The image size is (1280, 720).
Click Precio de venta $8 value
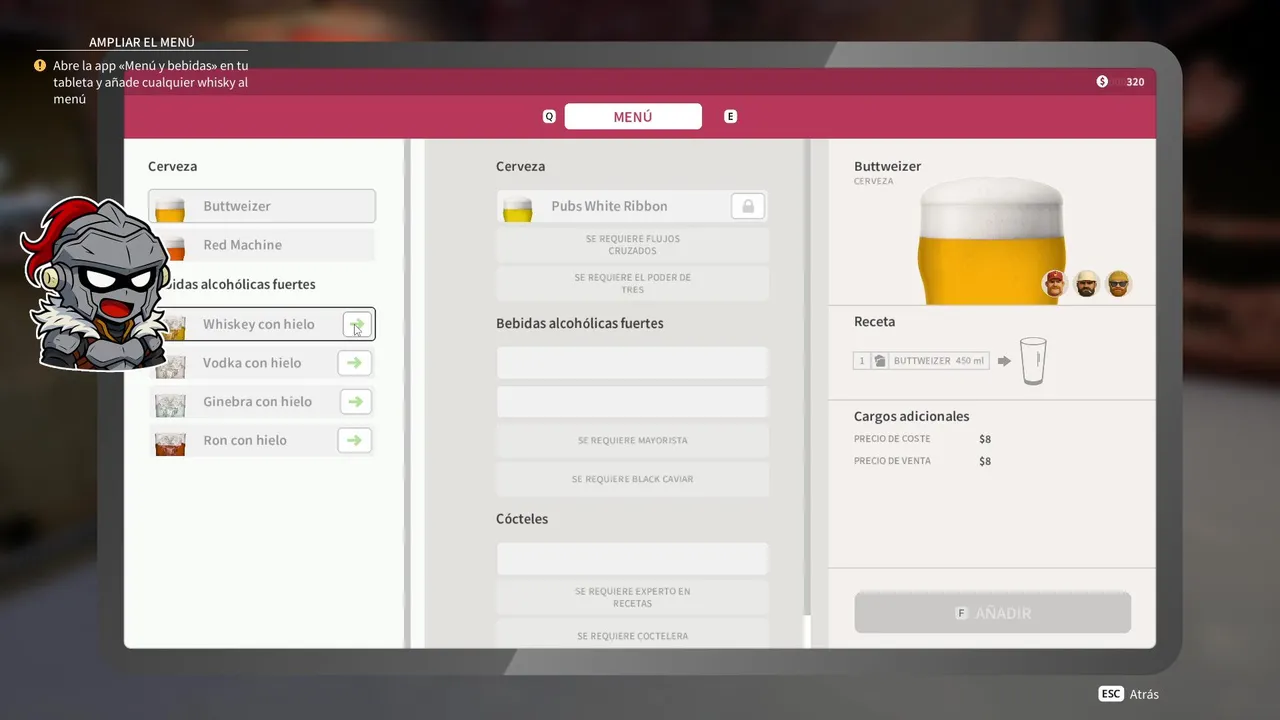[x=985, y=461]
